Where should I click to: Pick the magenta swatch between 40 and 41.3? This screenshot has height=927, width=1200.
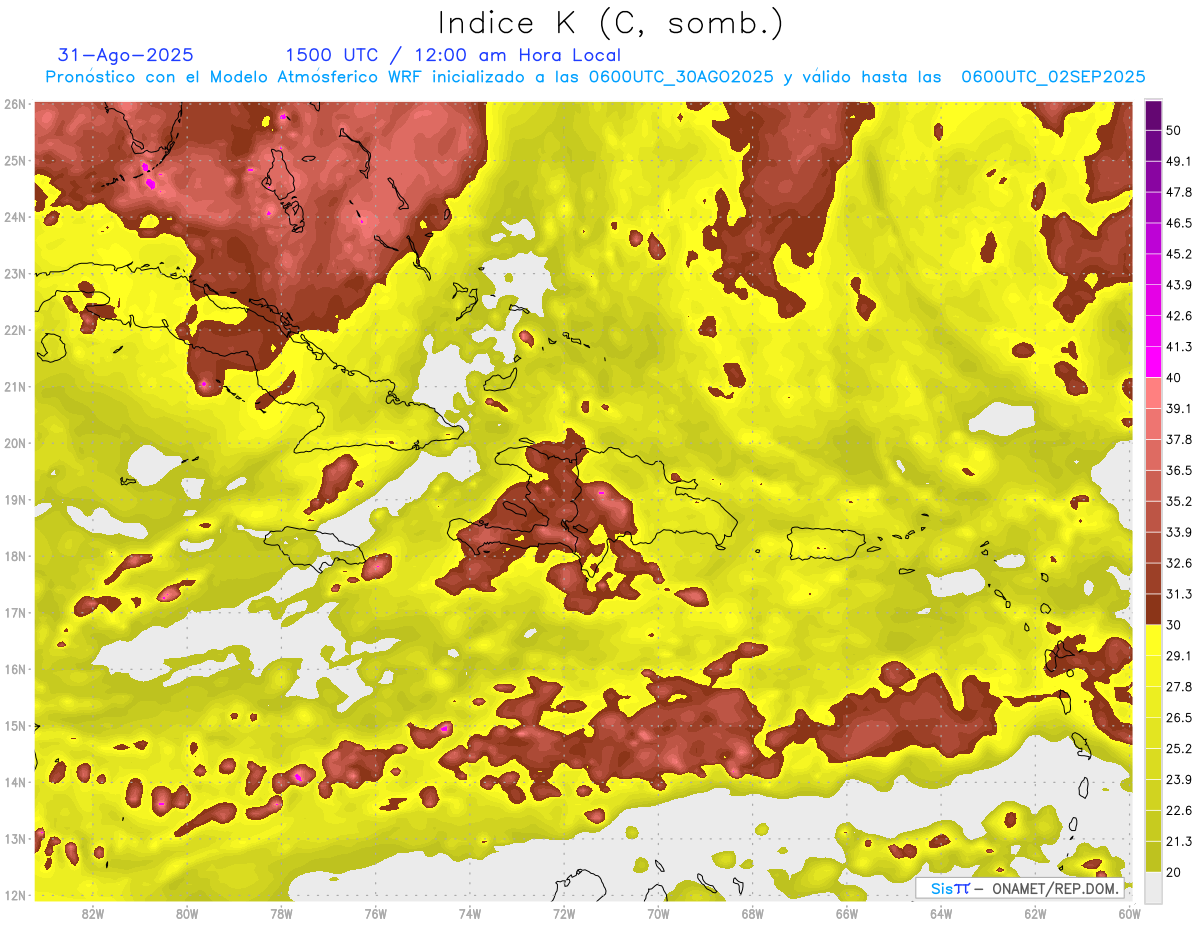pyautogui.click(x=1153, y=362)
